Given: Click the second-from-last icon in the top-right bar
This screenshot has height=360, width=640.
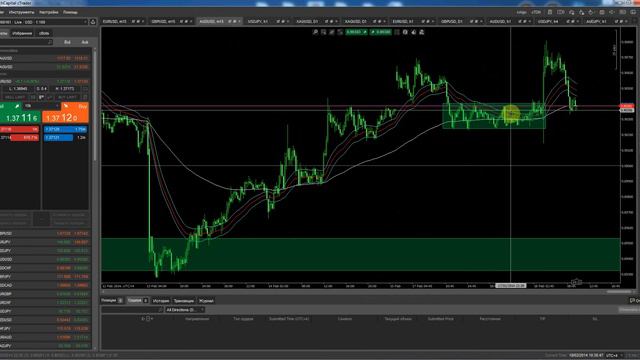Looking at the screenshot, I should [622, 12].
